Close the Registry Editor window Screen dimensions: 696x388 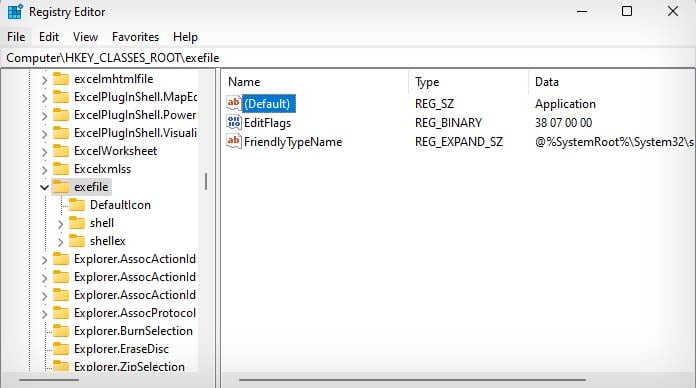[x=673, y=12]
